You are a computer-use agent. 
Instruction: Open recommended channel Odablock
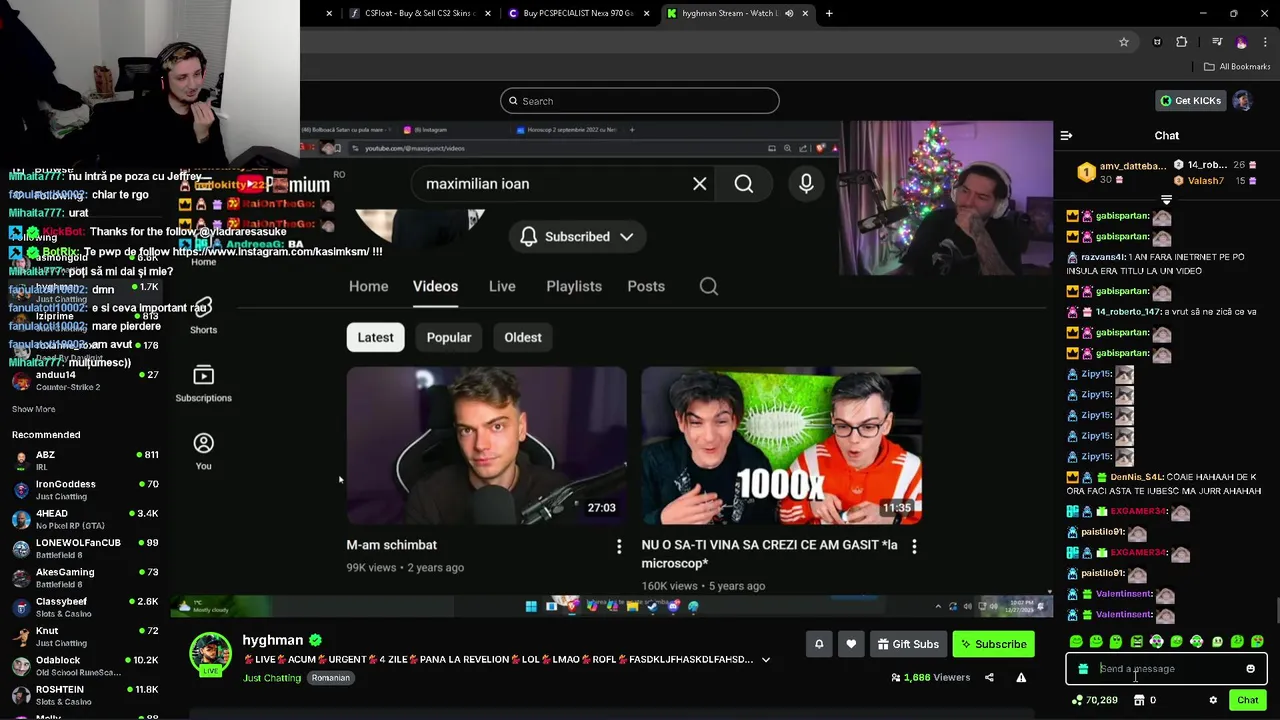point(84,666)
